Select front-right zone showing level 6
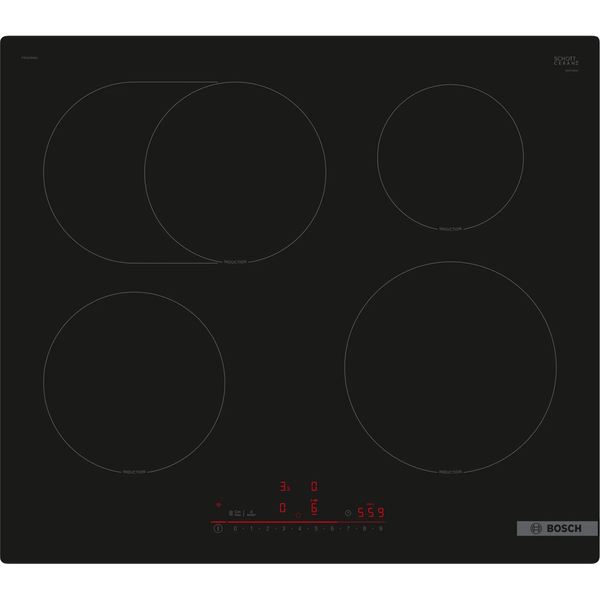The width and height of the screenshot is (600, 600). pos(313,509)
